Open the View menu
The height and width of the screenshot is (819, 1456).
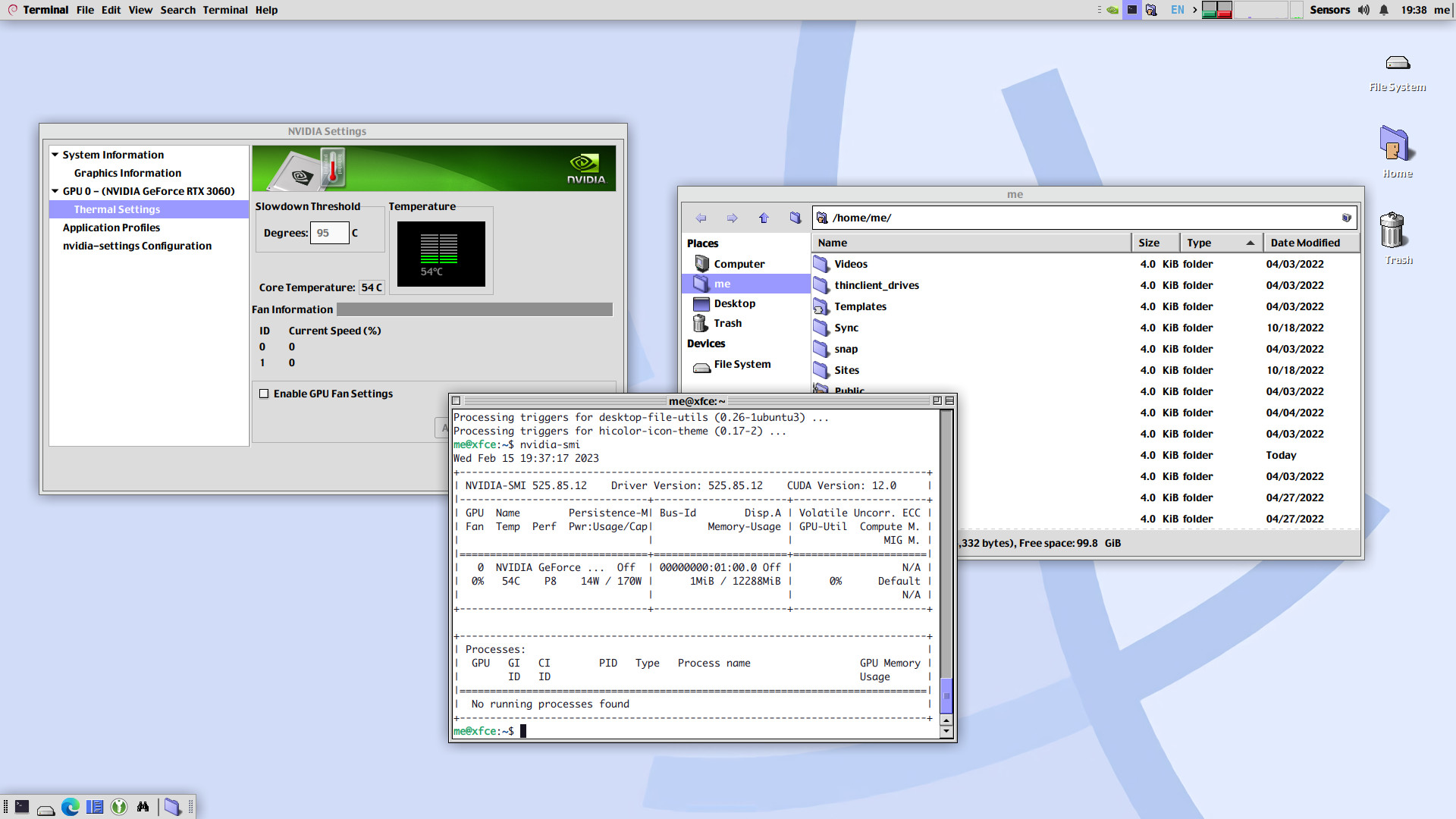coord(140,10)
